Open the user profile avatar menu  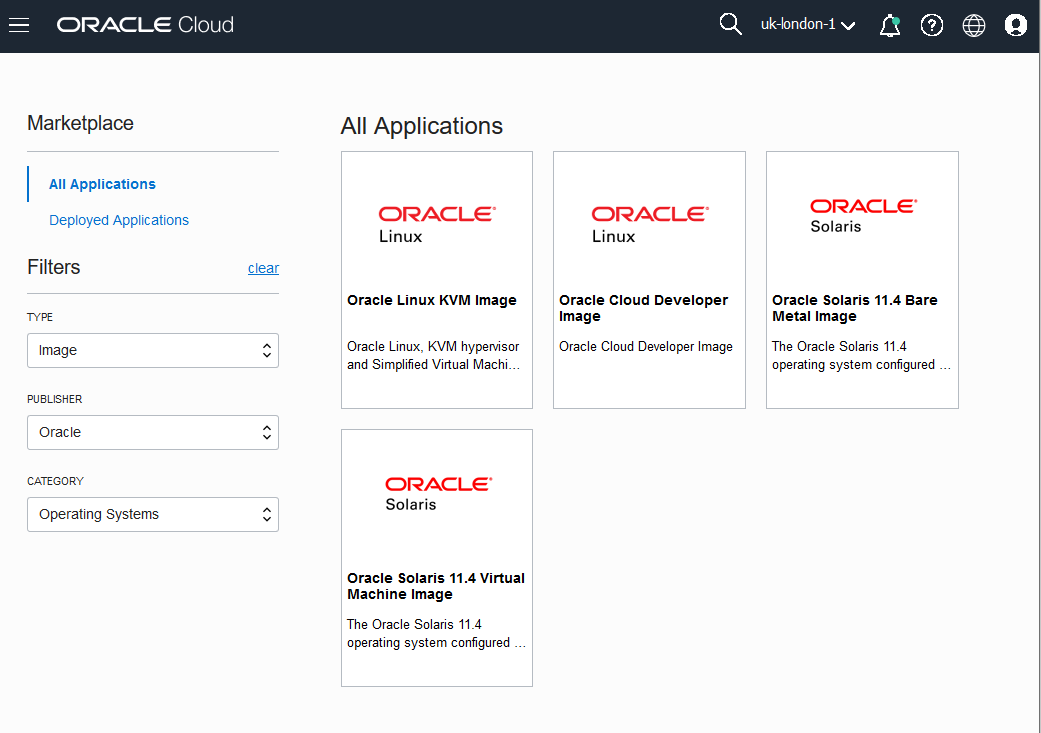click(x=1016, y=26)
